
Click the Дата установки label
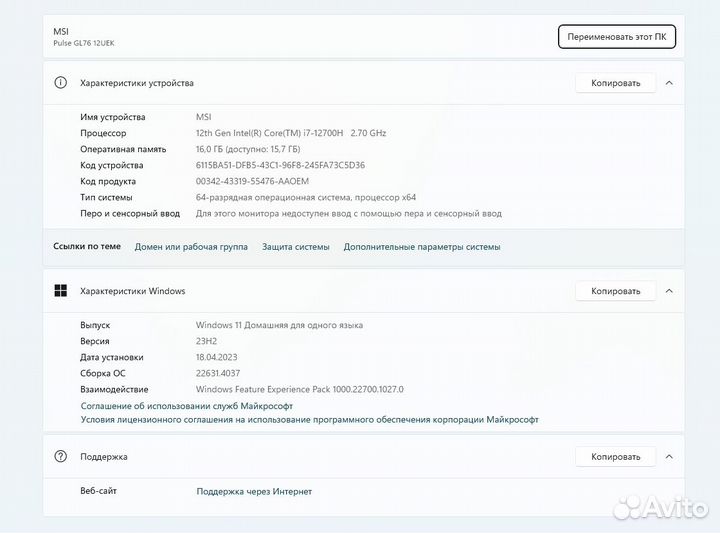112,357
